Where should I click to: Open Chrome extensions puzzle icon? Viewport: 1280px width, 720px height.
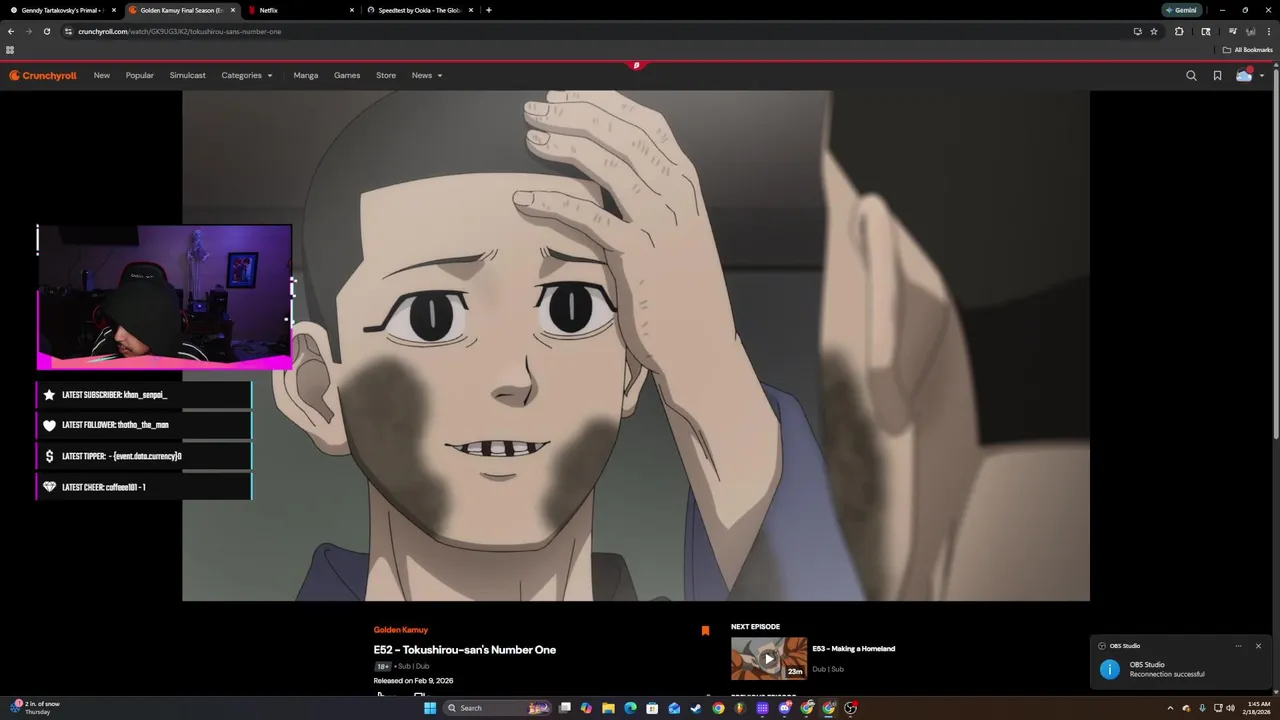tap(1179, 31)
